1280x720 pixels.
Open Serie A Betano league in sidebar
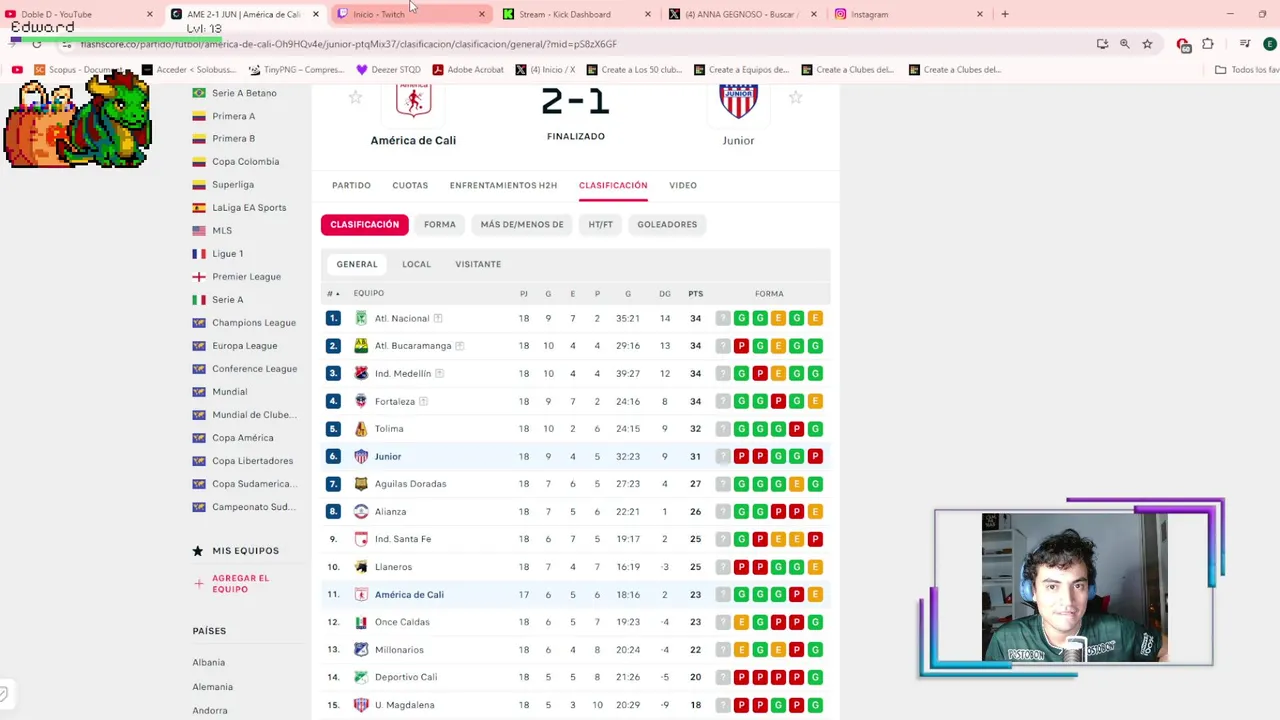point(244,93)
